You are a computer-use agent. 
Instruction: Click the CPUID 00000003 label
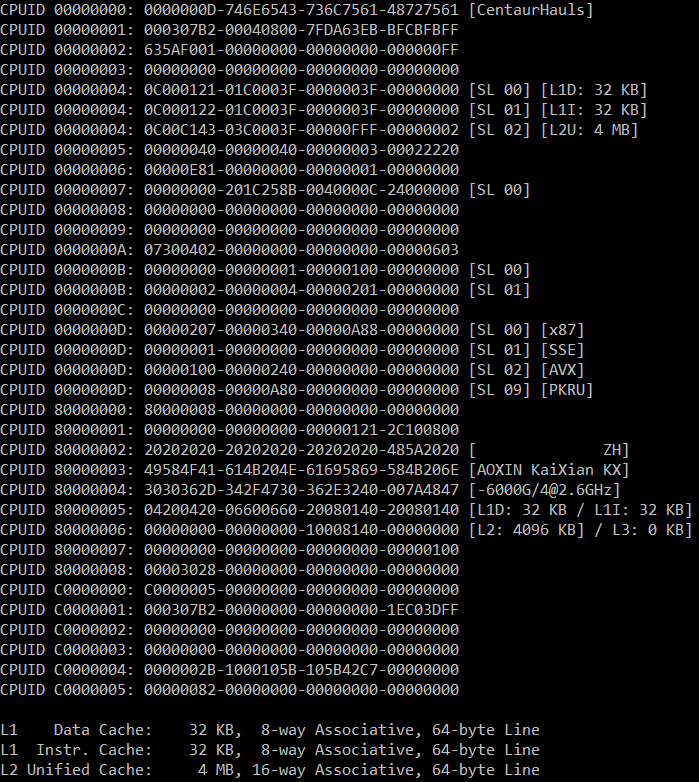(x=66, y=70)
